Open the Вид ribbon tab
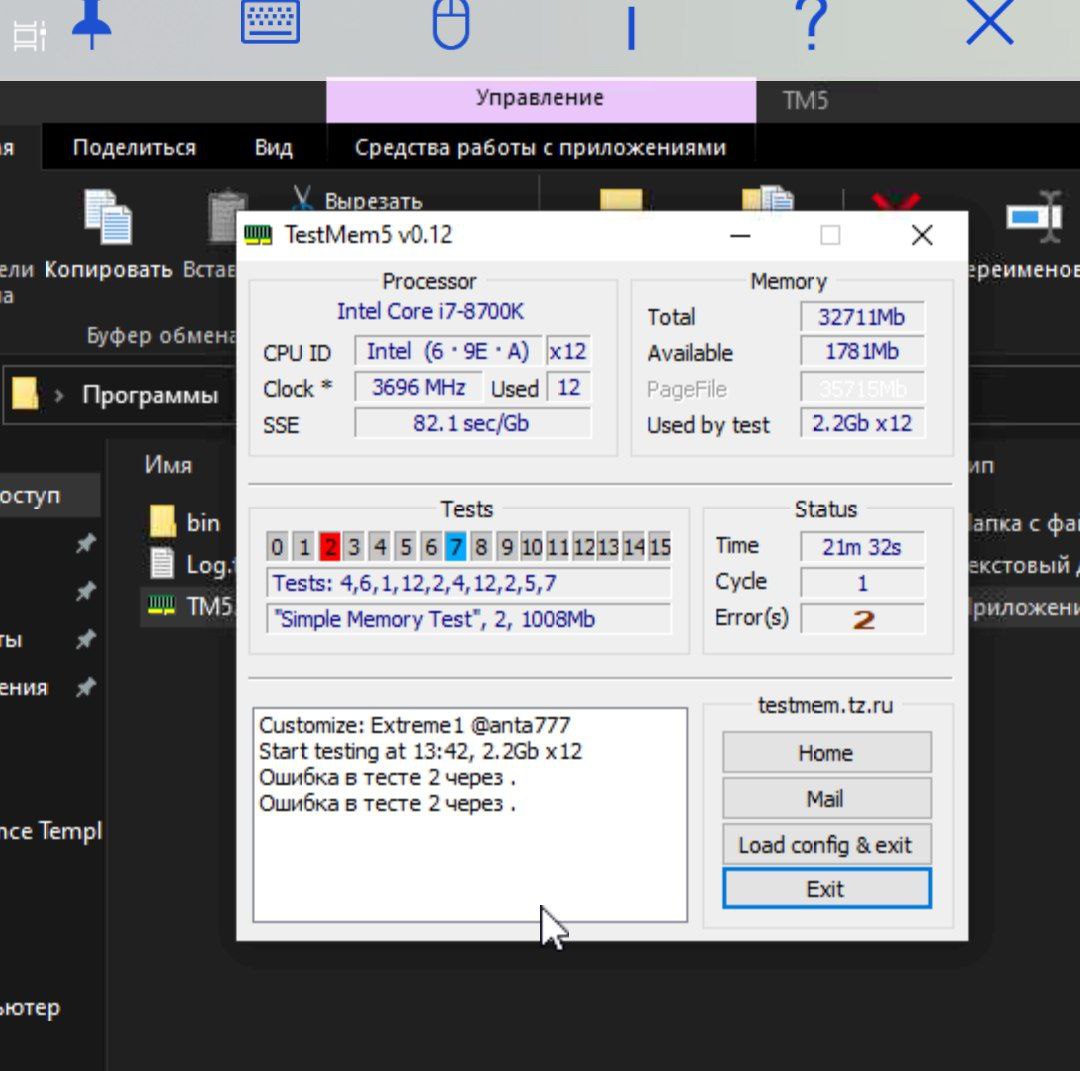The height and width of the screenshot is (1071, 1080). 273,147
